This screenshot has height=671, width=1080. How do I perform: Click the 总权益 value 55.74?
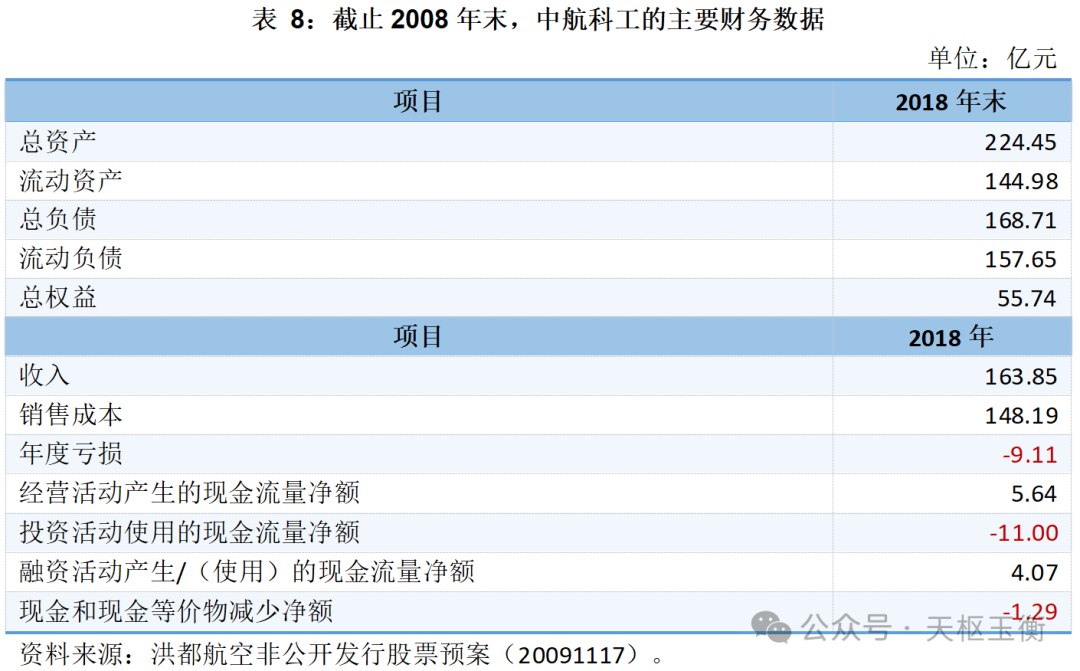point(1027,298)
